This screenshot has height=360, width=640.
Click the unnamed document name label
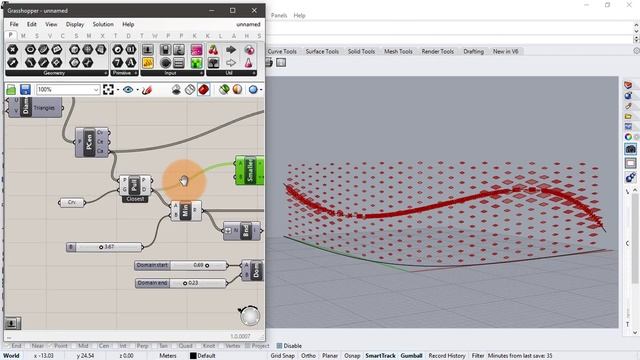coord(248,24)
